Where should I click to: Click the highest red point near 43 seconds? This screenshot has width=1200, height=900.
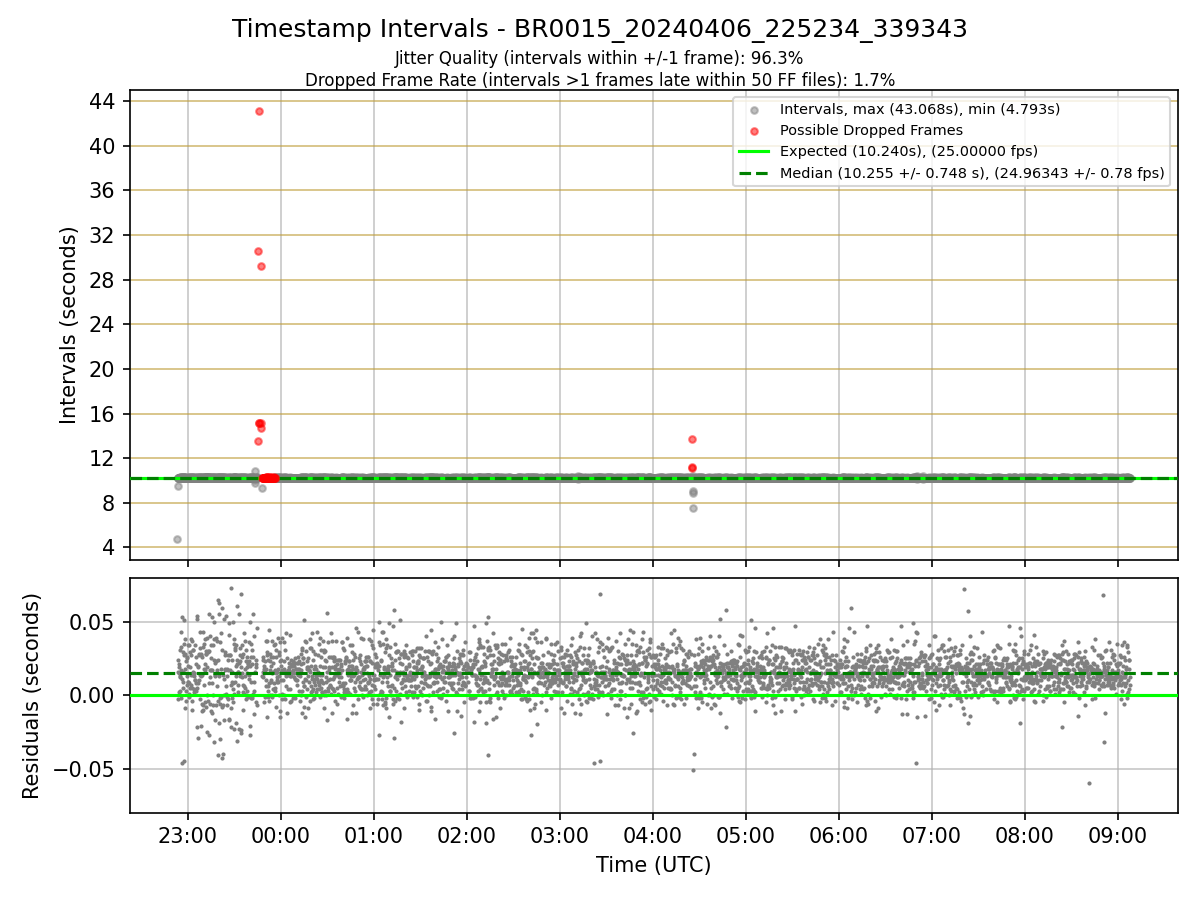(x=259, y=111)
